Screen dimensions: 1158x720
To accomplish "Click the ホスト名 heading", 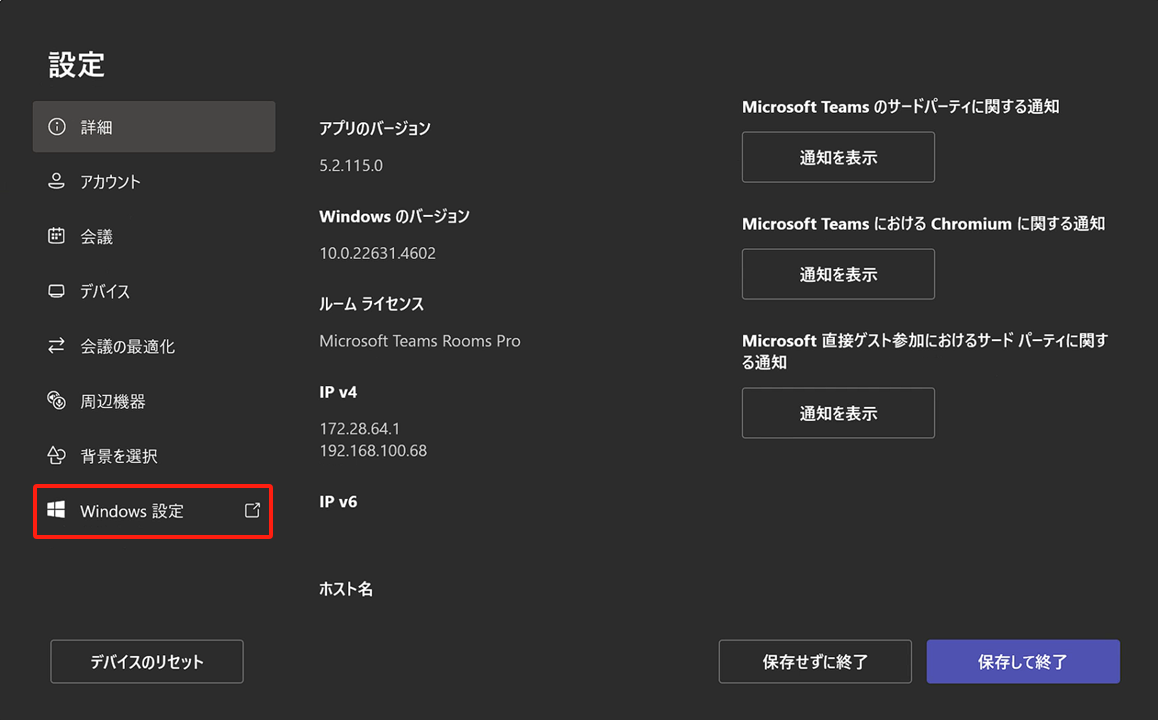I will 346,589.
